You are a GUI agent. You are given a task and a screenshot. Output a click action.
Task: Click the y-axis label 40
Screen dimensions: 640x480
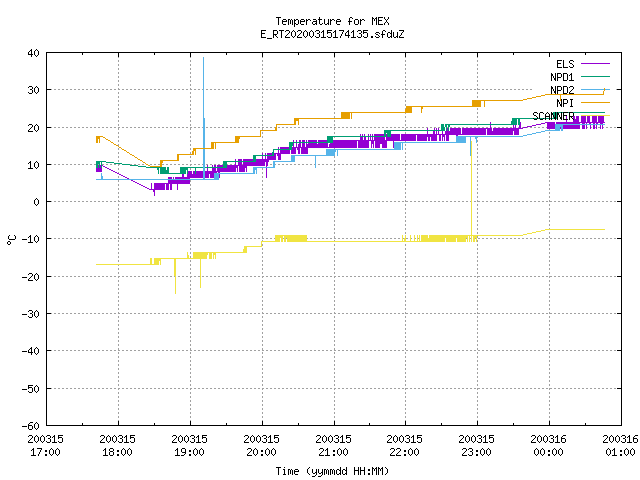point(33,53)
